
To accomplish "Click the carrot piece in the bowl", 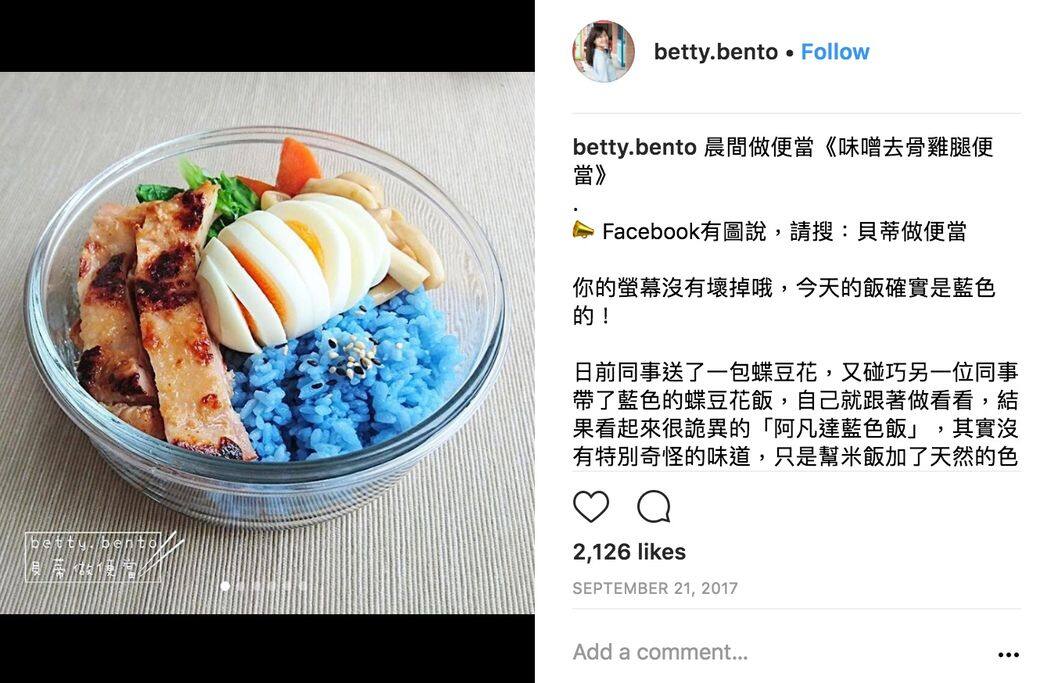I will [x=296, y=164].
